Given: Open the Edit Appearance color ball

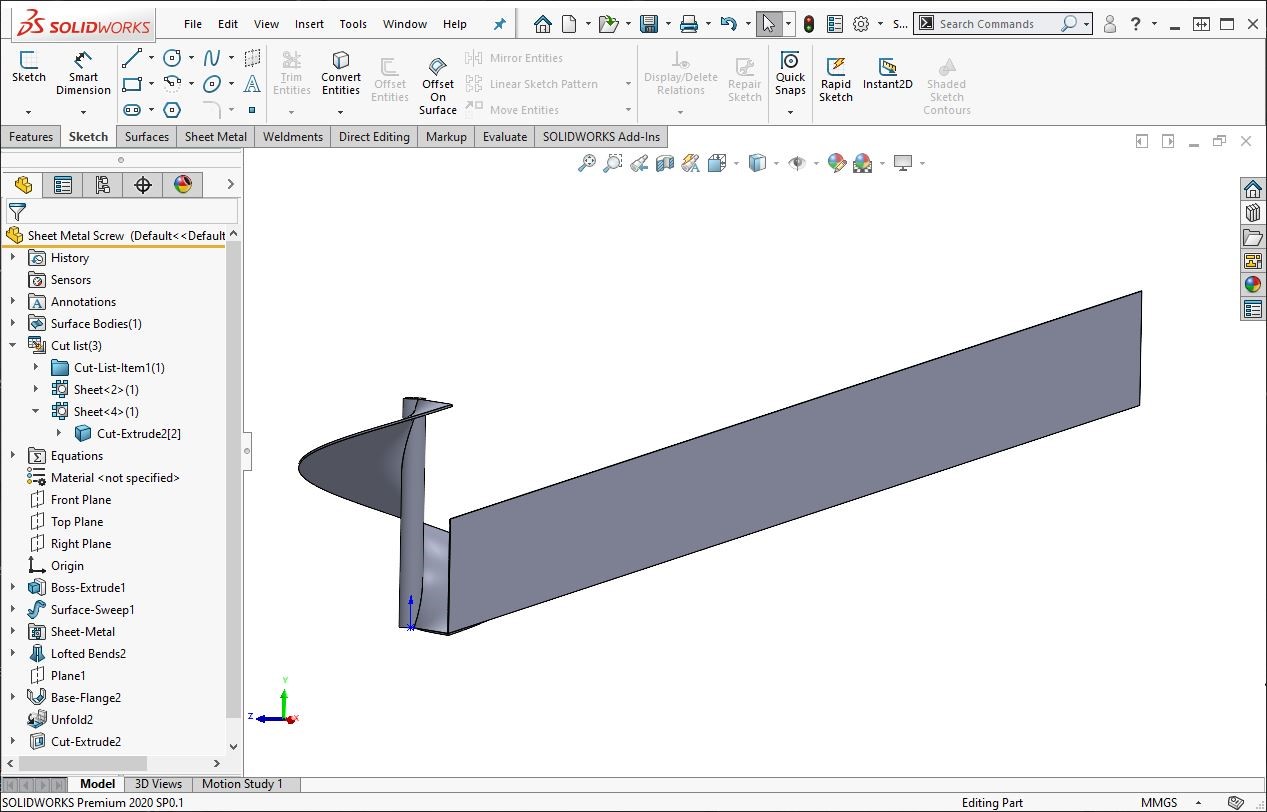Looking at the screenshot, I should click(x=837, y=163).
